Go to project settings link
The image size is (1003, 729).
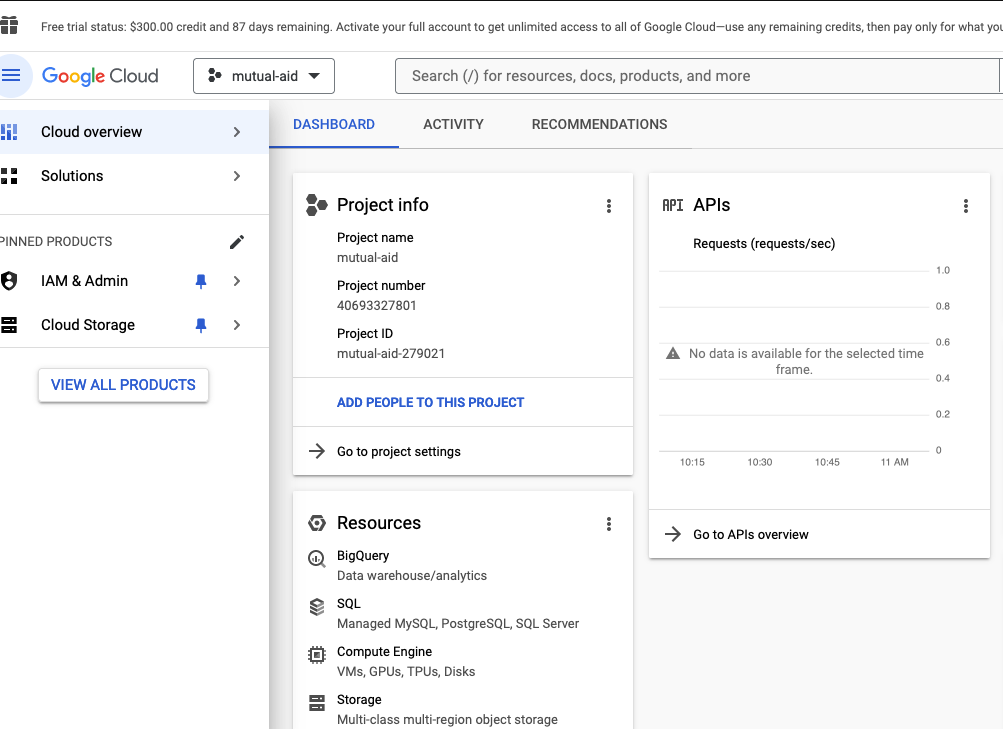(399, 451)
